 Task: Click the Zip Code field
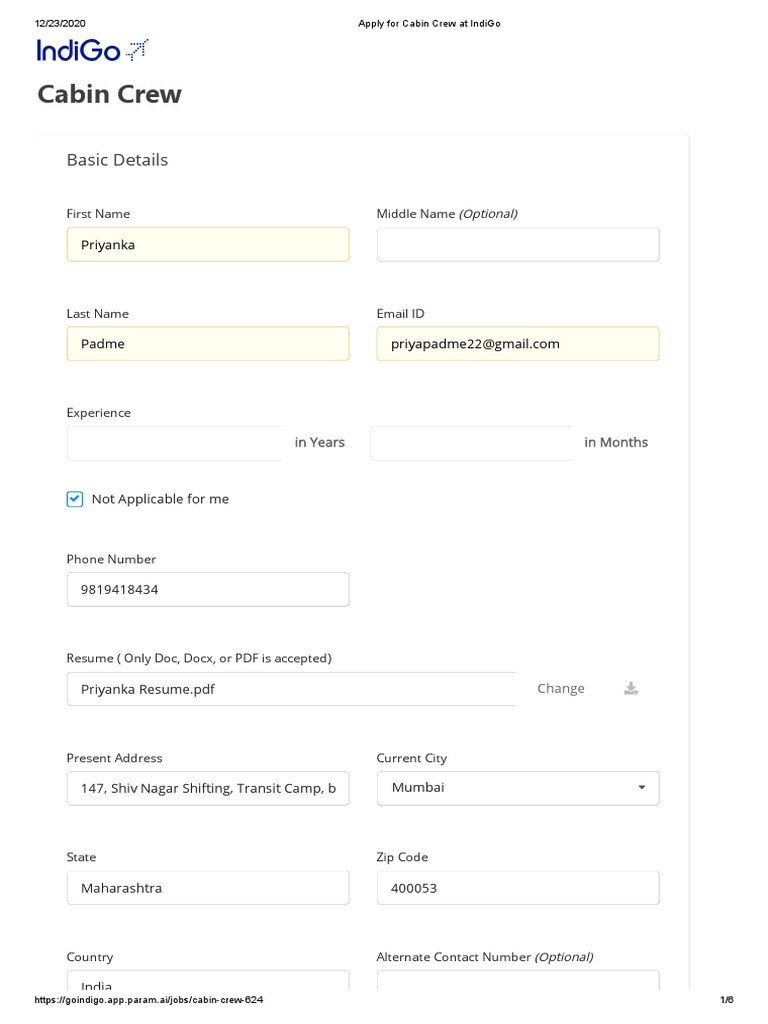(x=518, y=888)
